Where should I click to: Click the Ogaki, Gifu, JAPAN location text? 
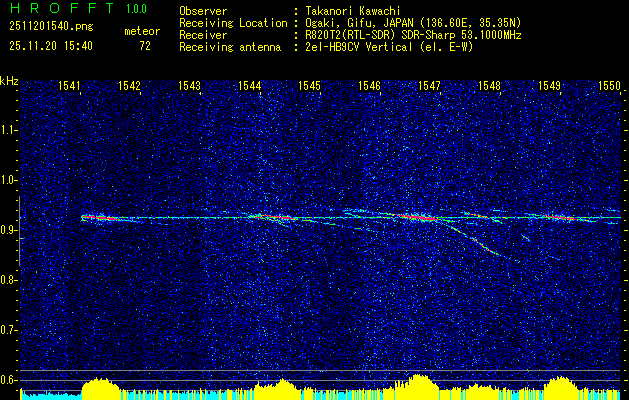pos(413,23)
